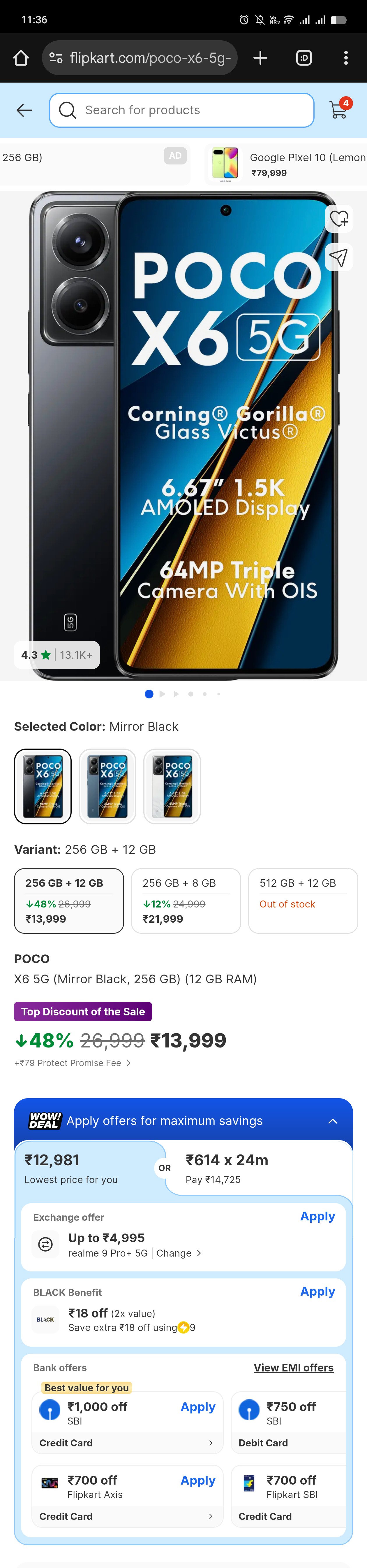Choose the 256 GB + 8 GB variant
This screenshot has height=1568, width=367.
pyautogui.click(x=186, y=900)
